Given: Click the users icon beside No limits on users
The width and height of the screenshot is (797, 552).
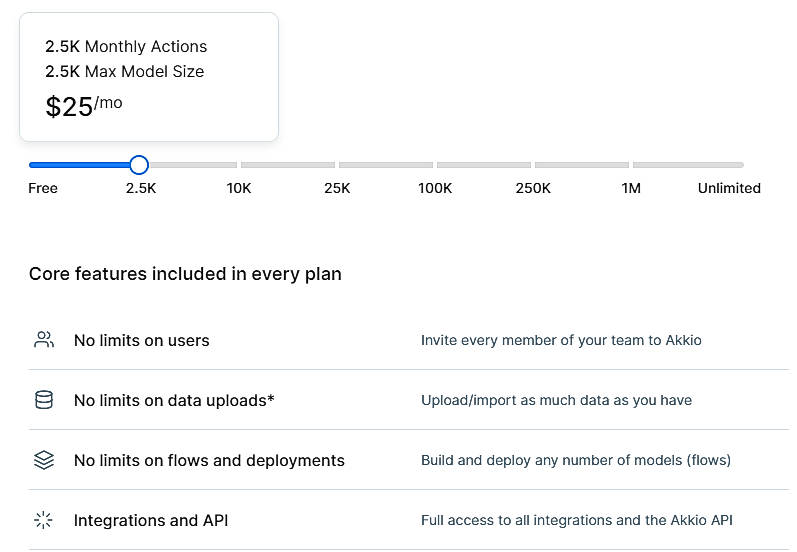Looking at the screenshot, I should tap(43, 340).
